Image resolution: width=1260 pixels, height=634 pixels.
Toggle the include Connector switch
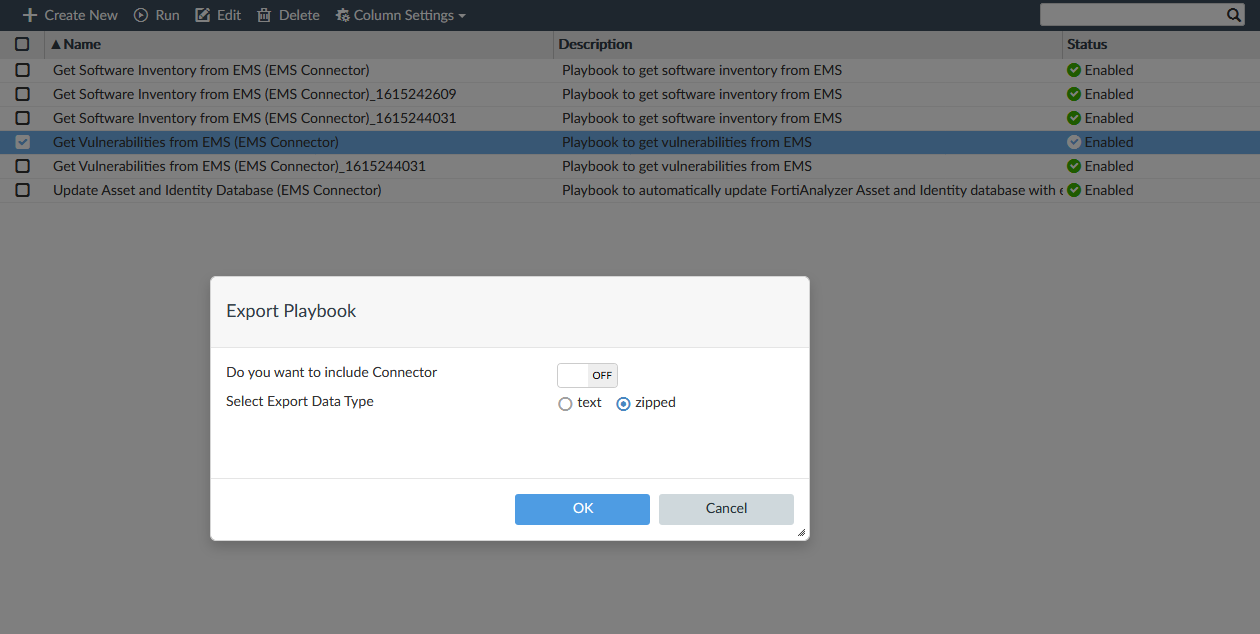pyautogui.click(x=587, y=375)
